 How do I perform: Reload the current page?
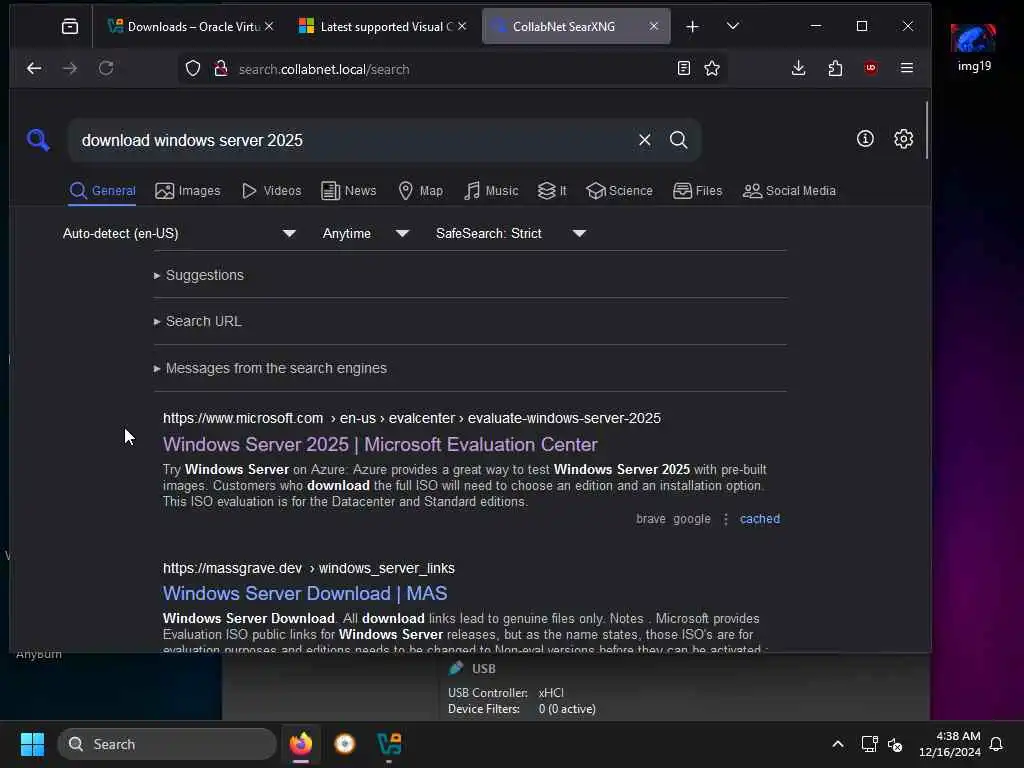point(106,68)
